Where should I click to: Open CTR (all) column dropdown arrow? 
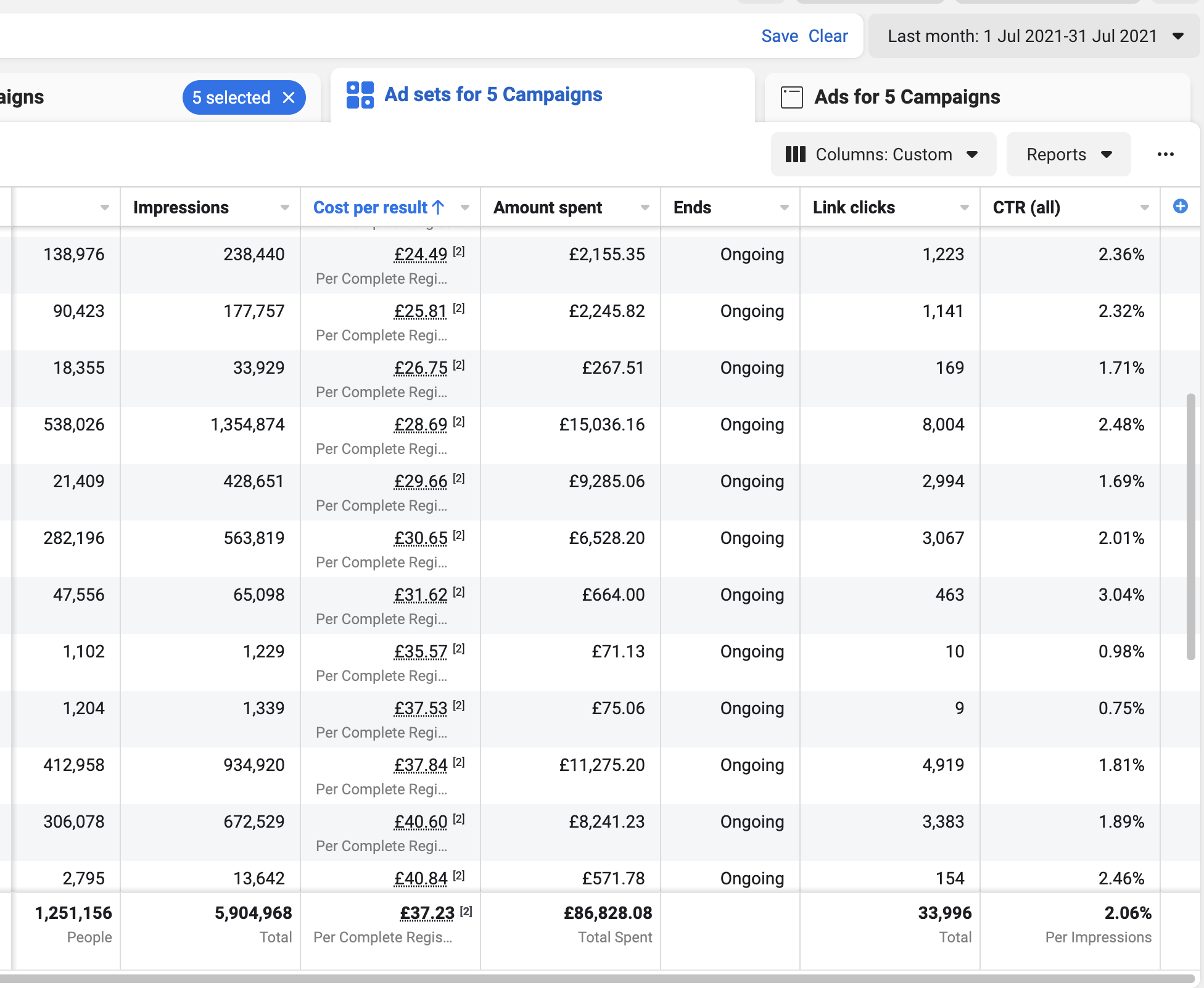[x=1144, y=208]
